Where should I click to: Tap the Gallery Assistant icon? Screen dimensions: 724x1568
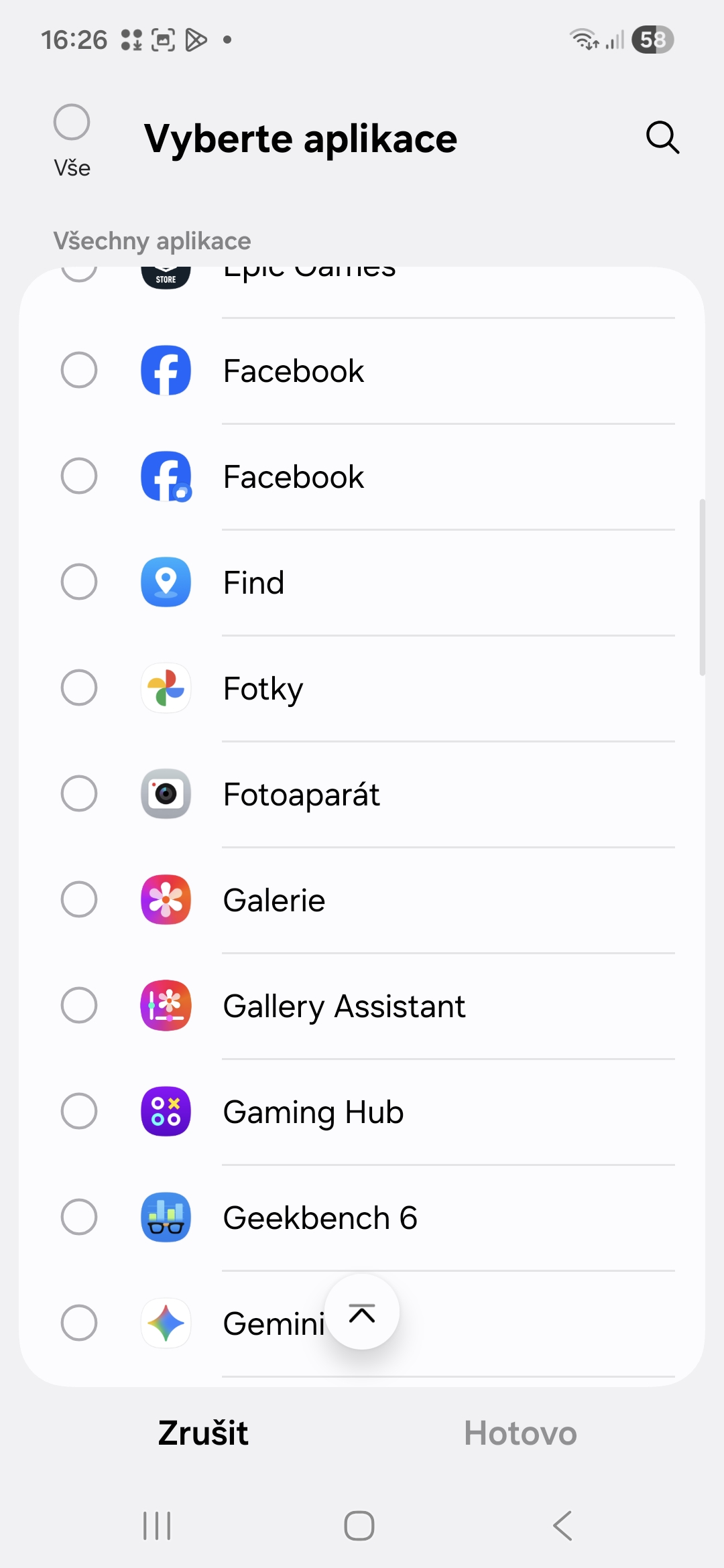166,1006
